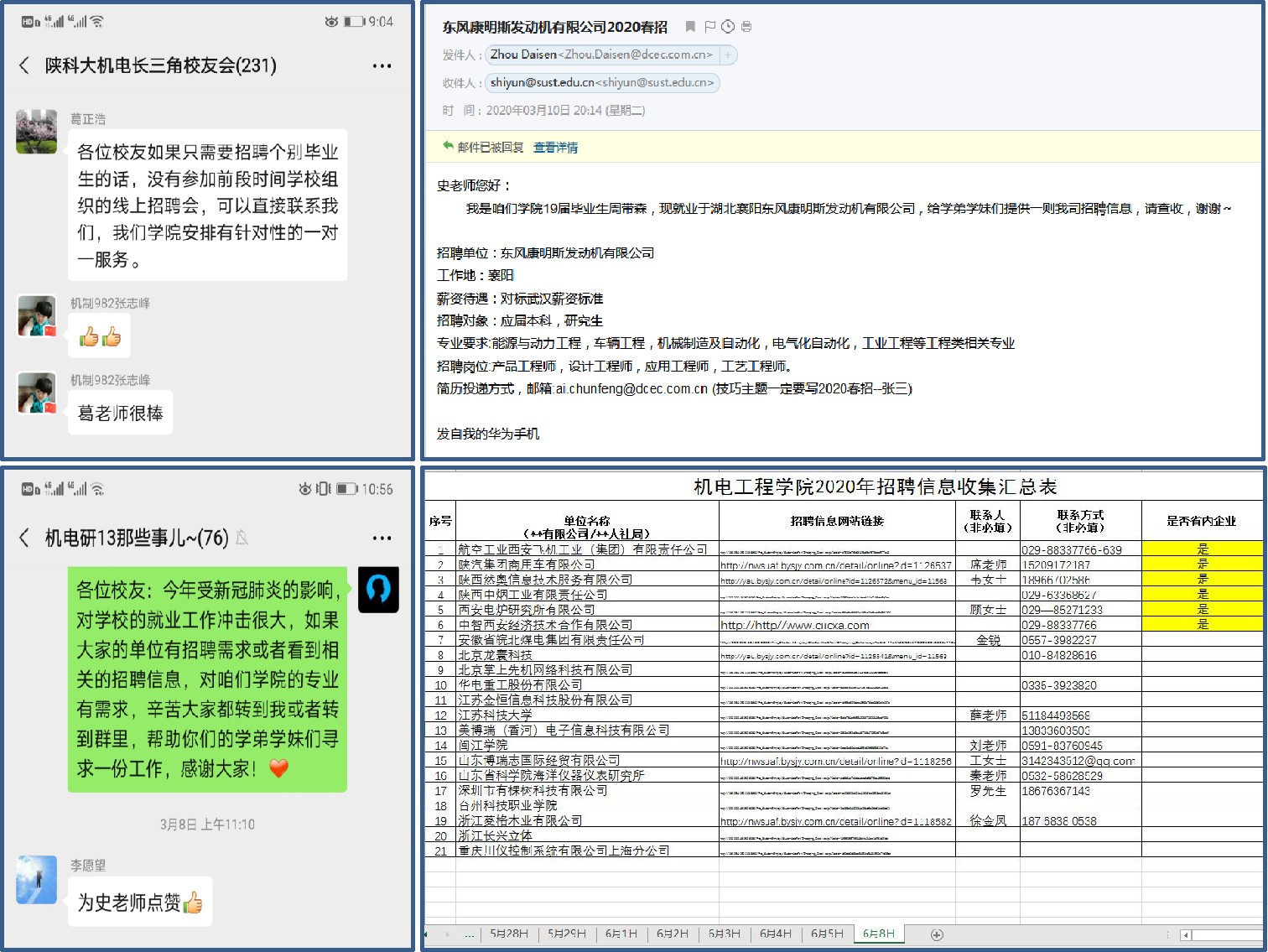Switch to the 5月28日 sheet tab

click(x=509, y=934)
